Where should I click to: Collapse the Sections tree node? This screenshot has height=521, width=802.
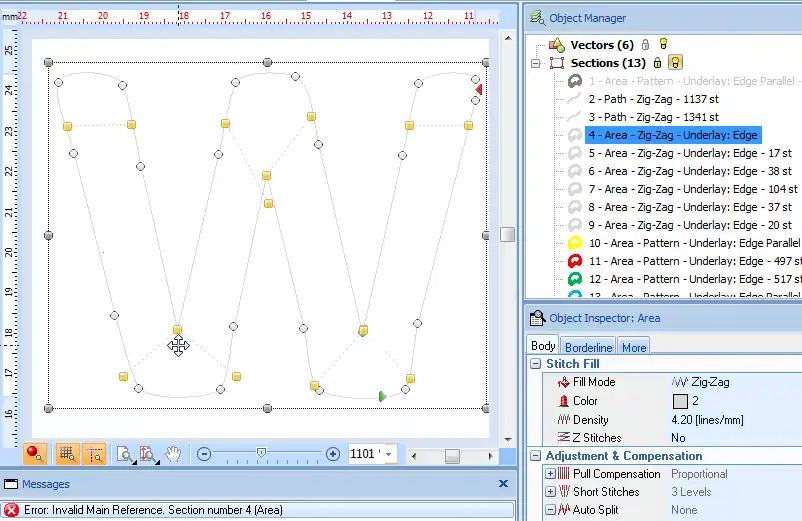point(537,63)
